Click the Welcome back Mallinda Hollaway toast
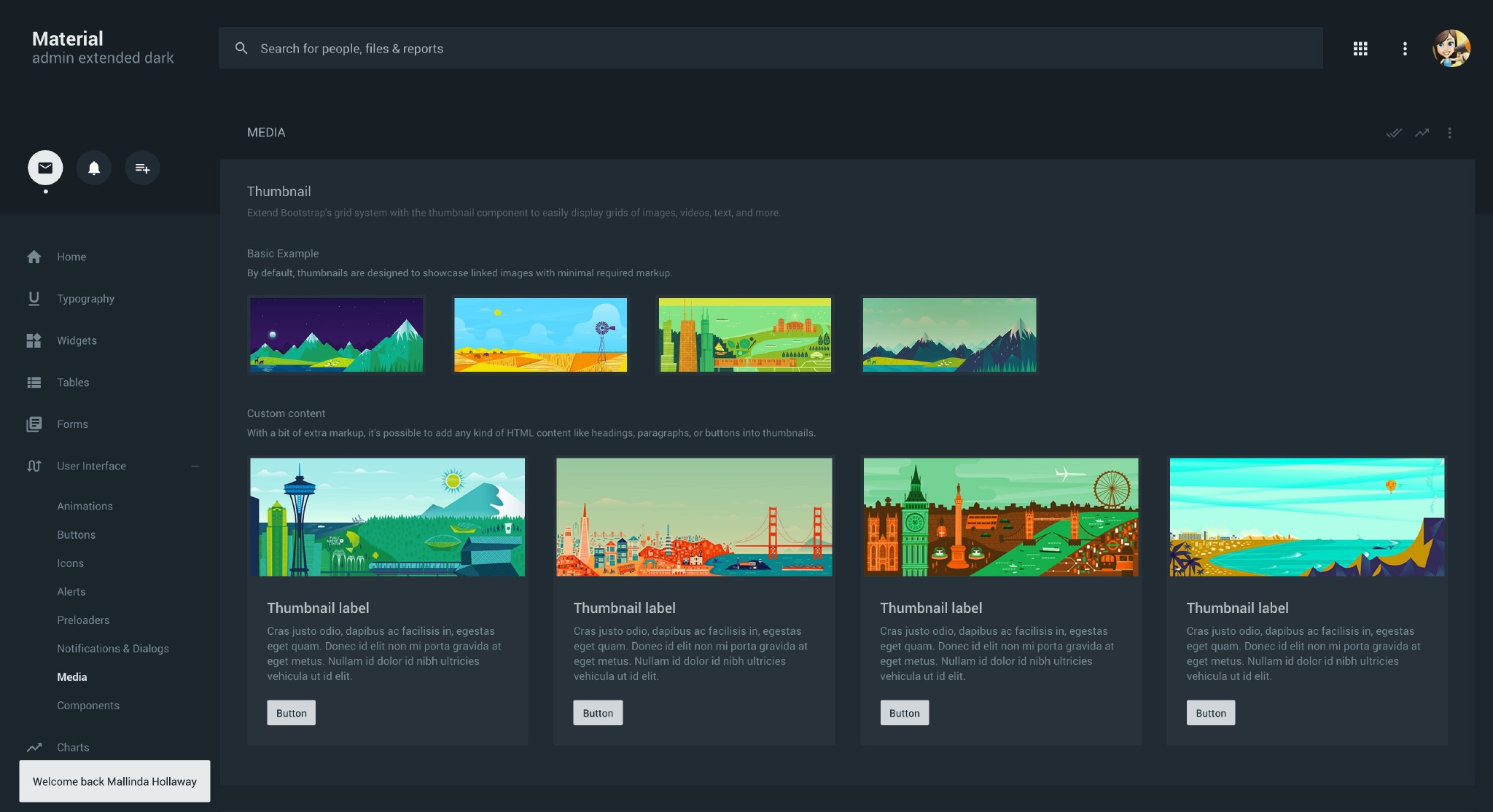The image size is (1493, 812). 114,781
